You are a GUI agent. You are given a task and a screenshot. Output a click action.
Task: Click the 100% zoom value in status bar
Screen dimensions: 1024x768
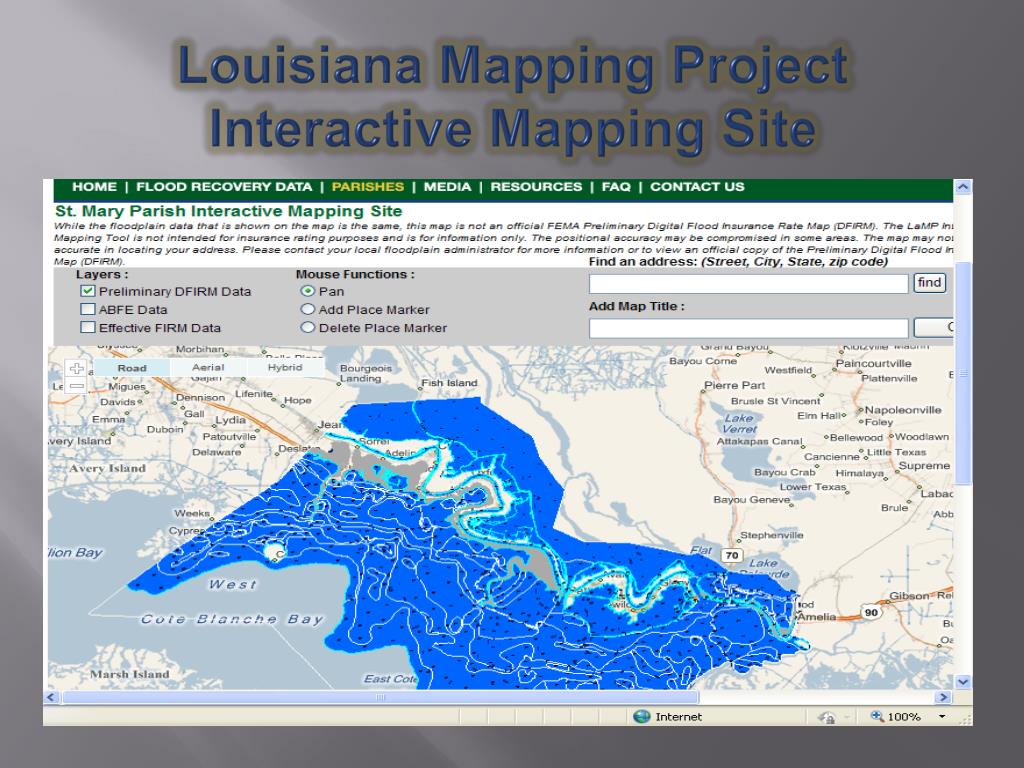tap(904, 716)
